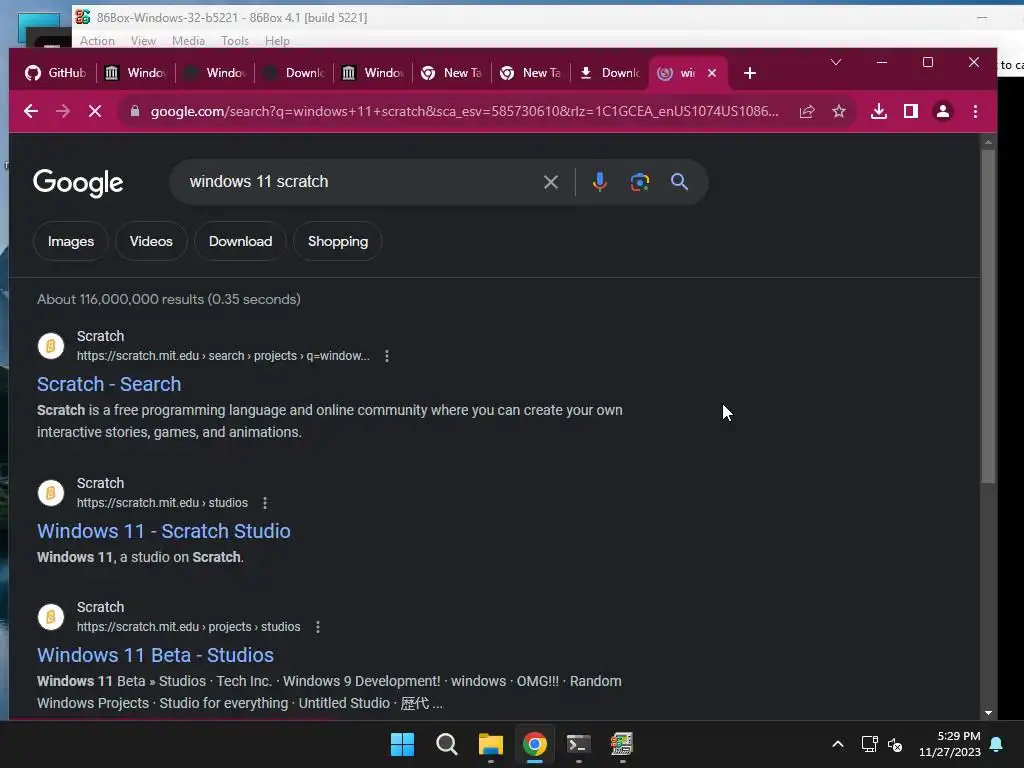Image resolution: width=1024 pixels, height=768 pixels.
Task: Open the Chrome profile avatar
Action: pyautogui.click(x=943, y=112)
